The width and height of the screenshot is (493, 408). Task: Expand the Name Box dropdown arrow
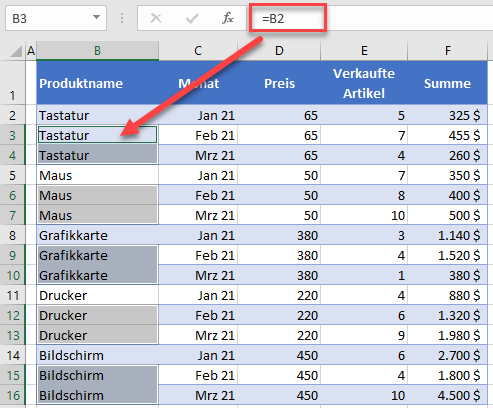point(96,17)
